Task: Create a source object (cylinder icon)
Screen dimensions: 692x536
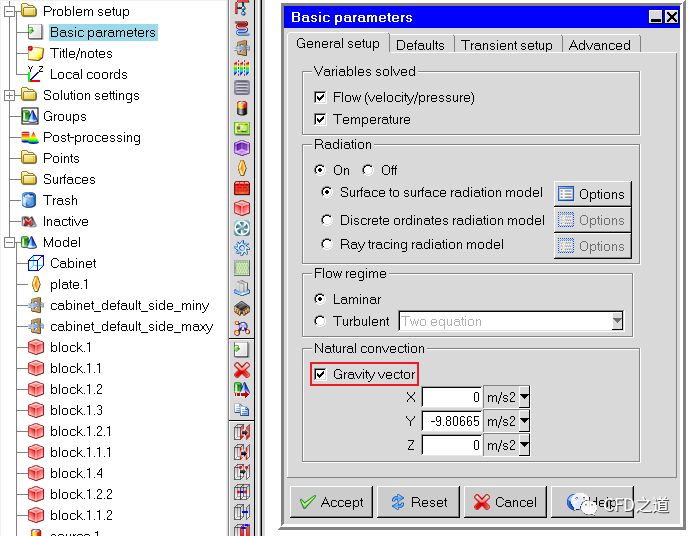Action: pyautogui.click(x=242, y=108)
